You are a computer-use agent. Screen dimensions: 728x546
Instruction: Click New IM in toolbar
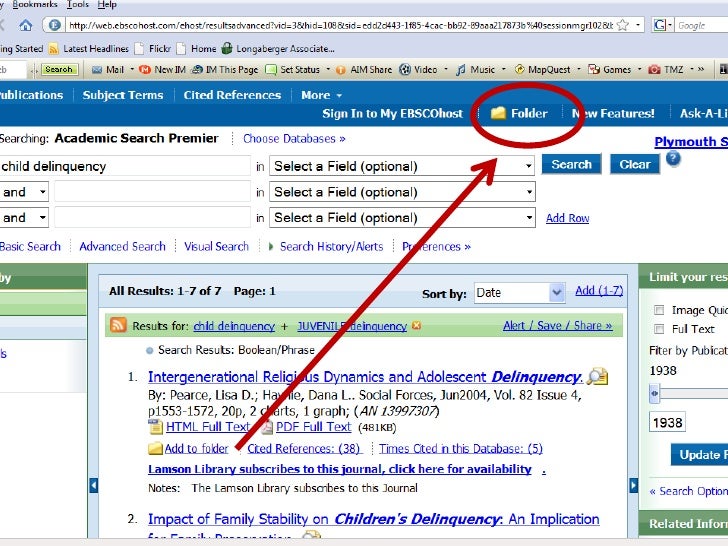click(162, 70)
